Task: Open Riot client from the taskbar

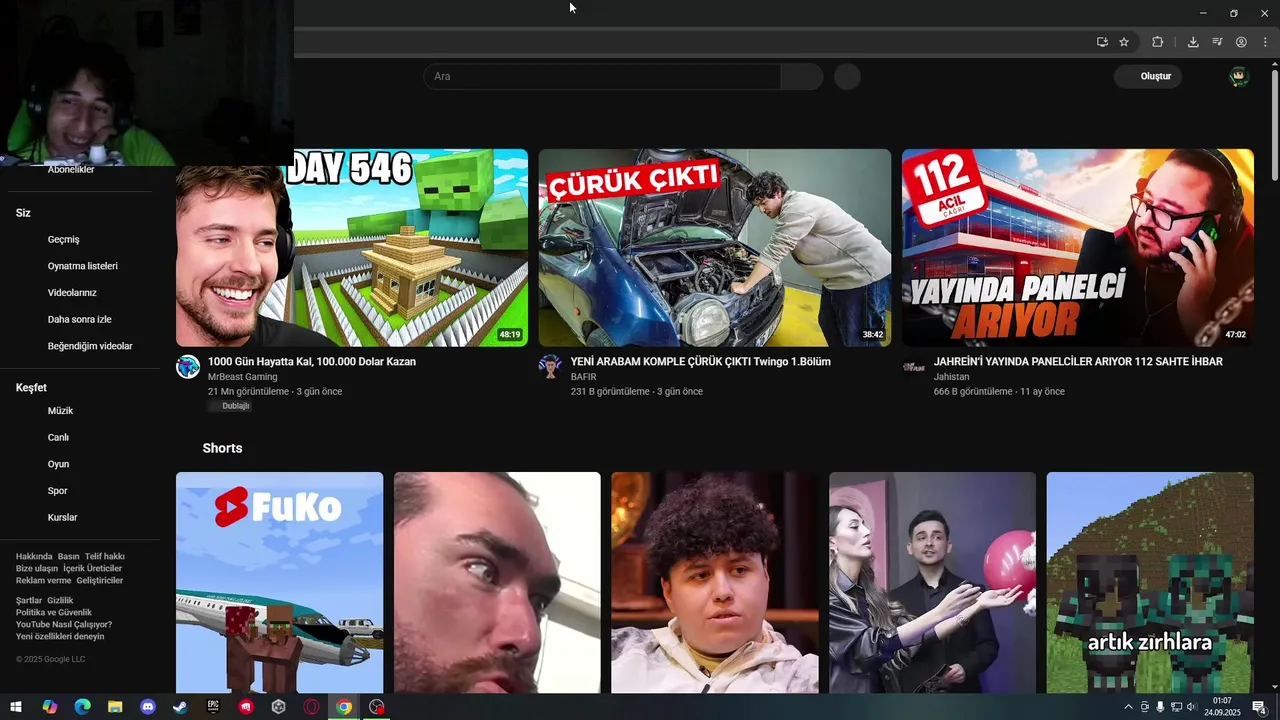Action: pos(246,707)
